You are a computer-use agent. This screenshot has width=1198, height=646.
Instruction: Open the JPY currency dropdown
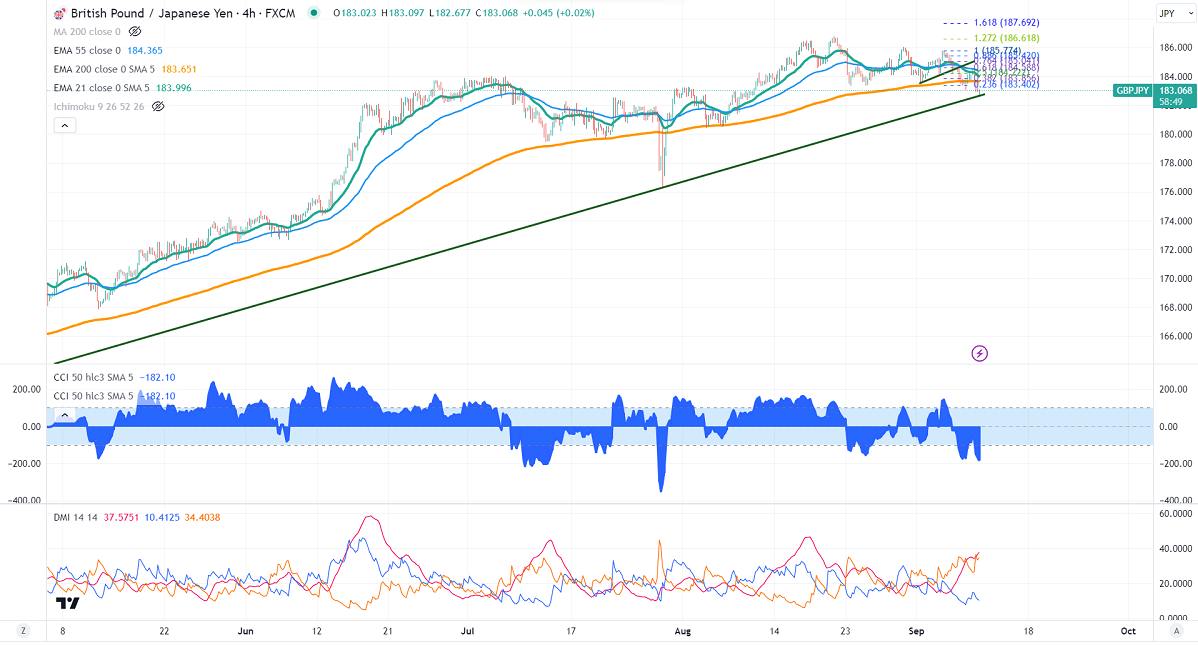pos(1175,14)
